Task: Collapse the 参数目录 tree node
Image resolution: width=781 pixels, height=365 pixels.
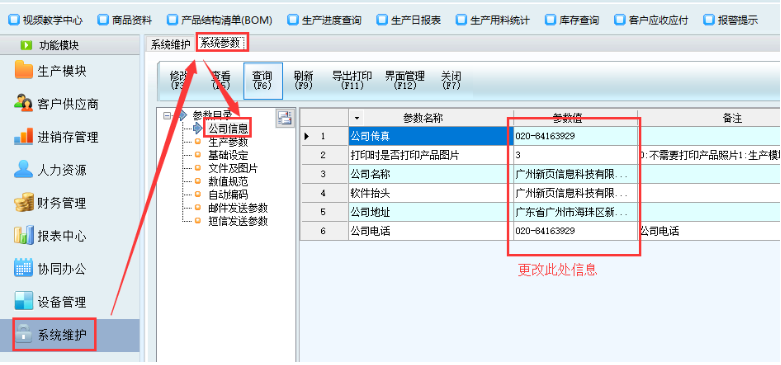Action: click(167, 115)
